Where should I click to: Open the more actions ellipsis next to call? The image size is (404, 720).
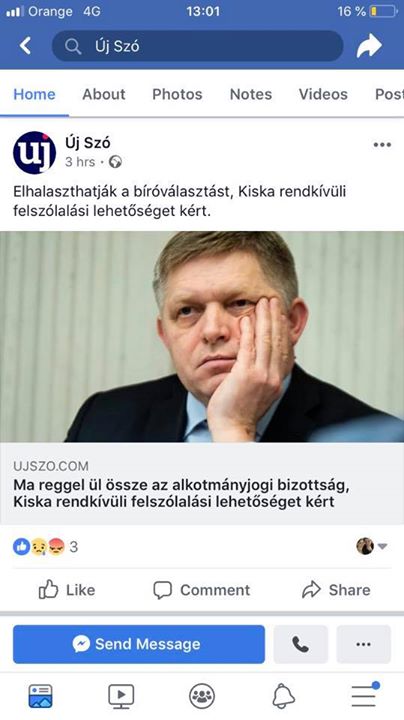click(364, 644)
